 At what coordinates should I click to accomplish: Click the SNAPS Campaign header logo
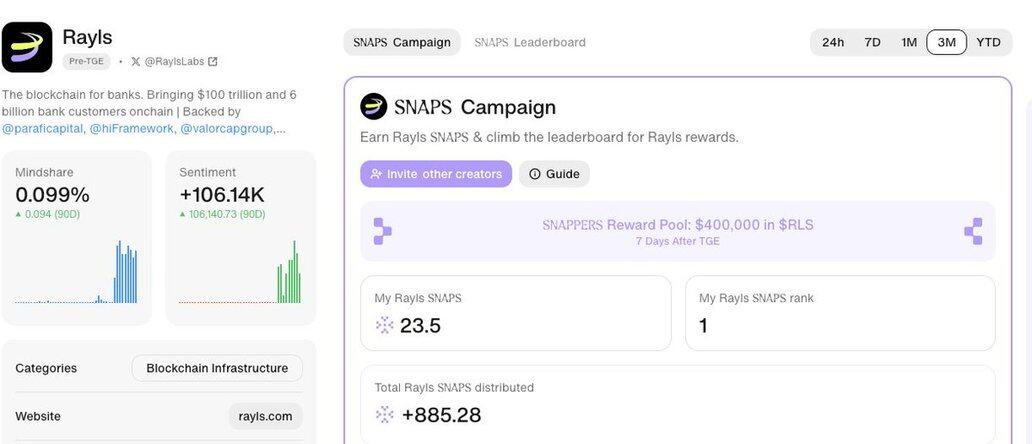373,107
